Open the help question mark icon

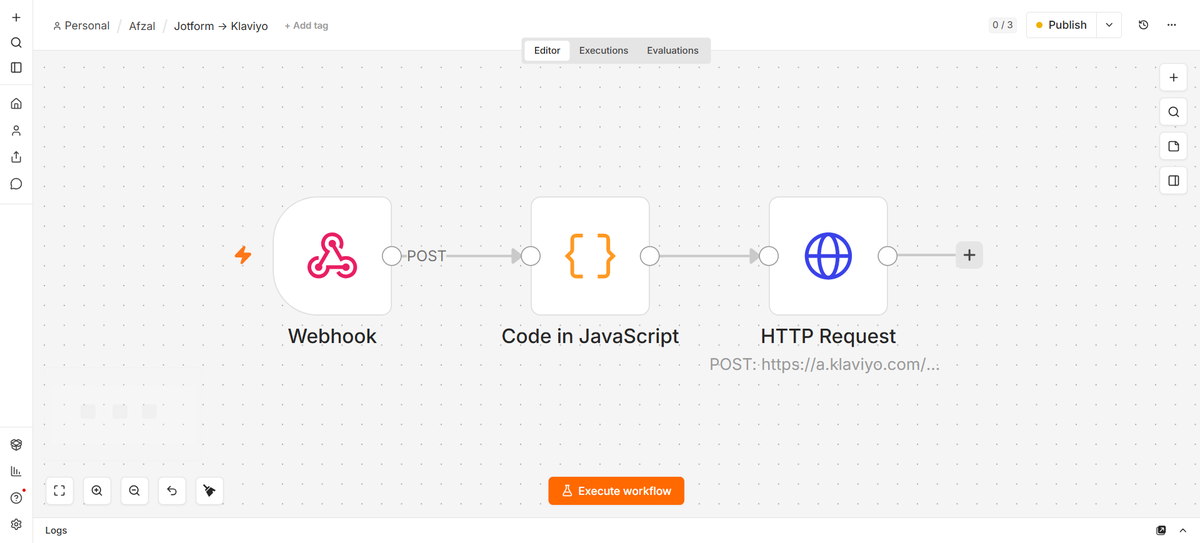point(16,498)
